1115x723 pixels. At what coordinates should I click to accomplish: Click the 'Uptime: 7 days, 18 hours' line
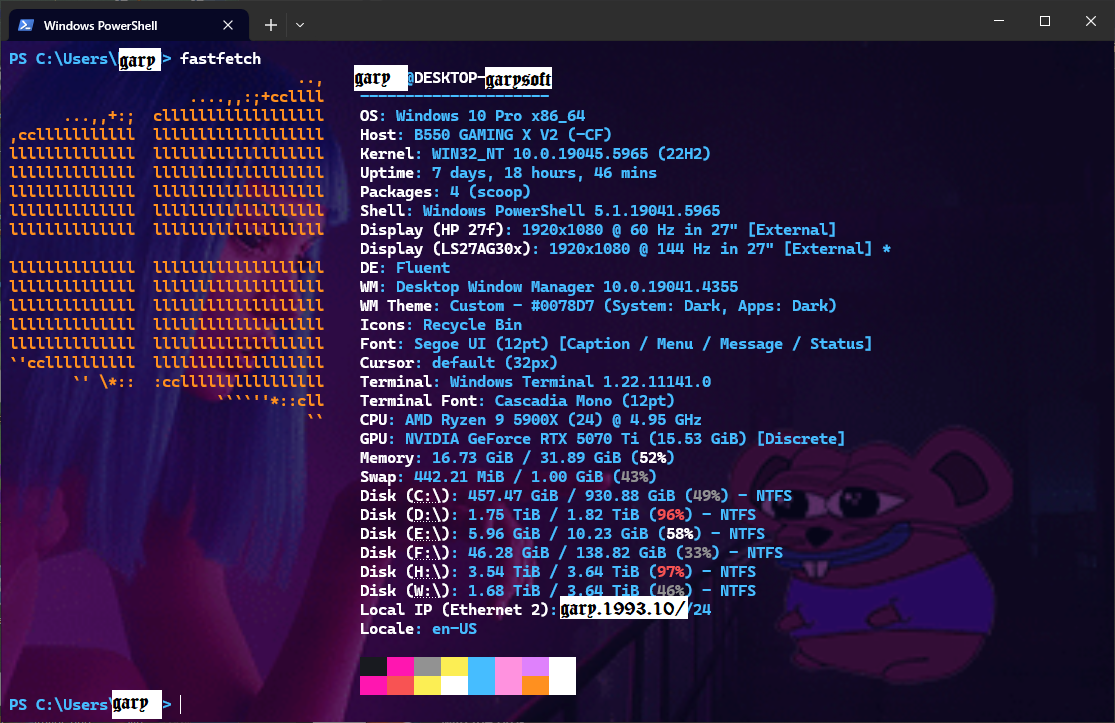[x=508, y=173]
